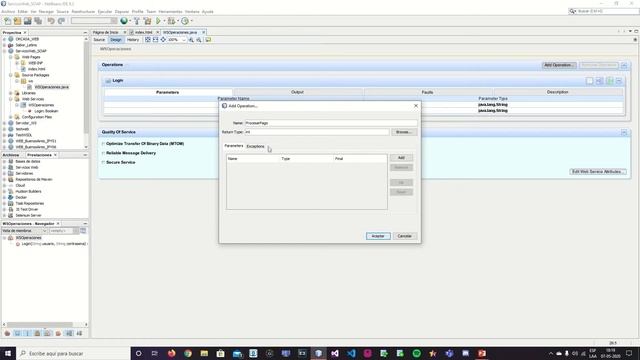Open the Herramientas menu
Viewport: 640px width, 360px height.
pos(170,11)
